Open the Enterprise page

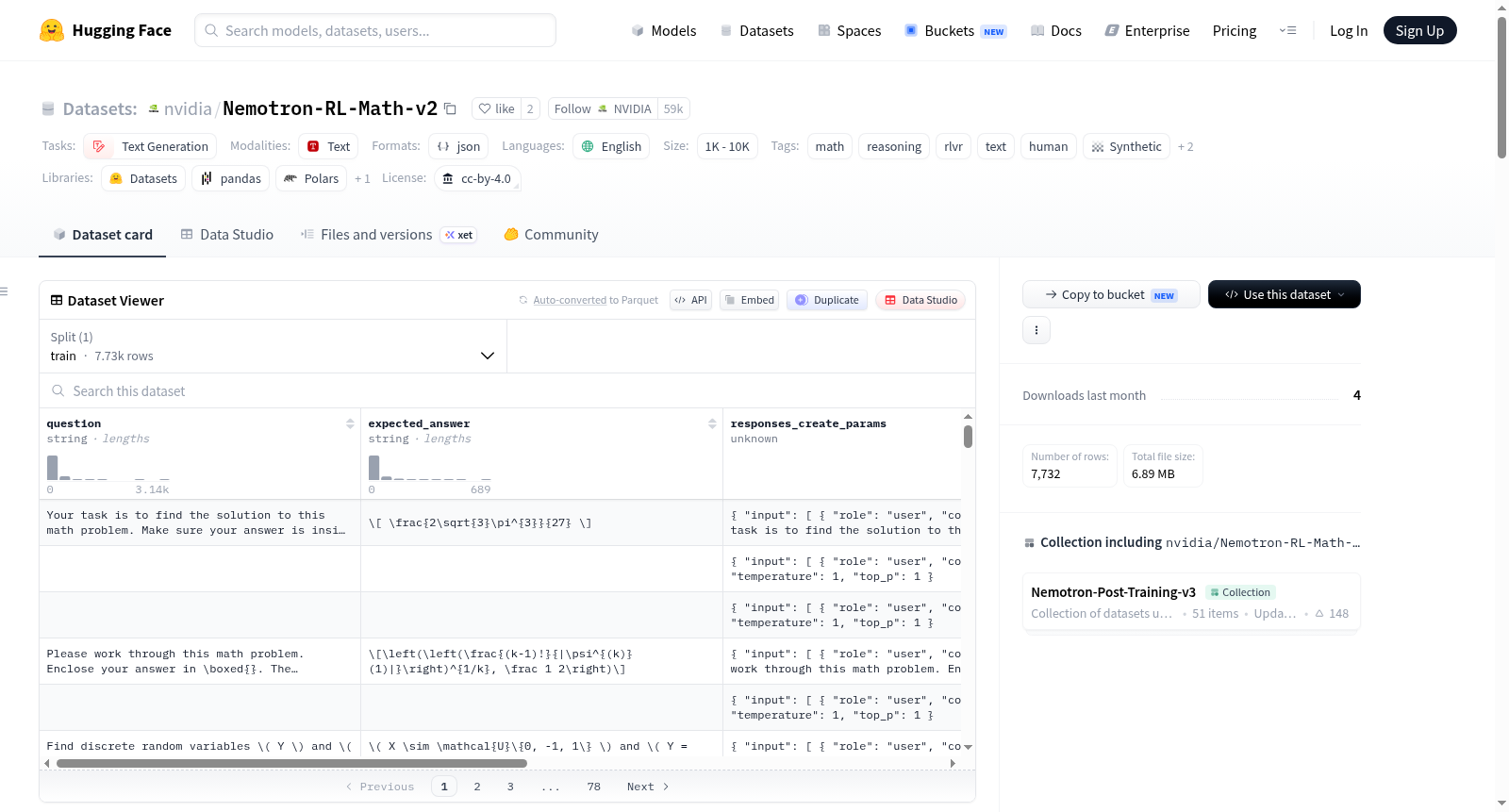click(x=1147, y=31)
